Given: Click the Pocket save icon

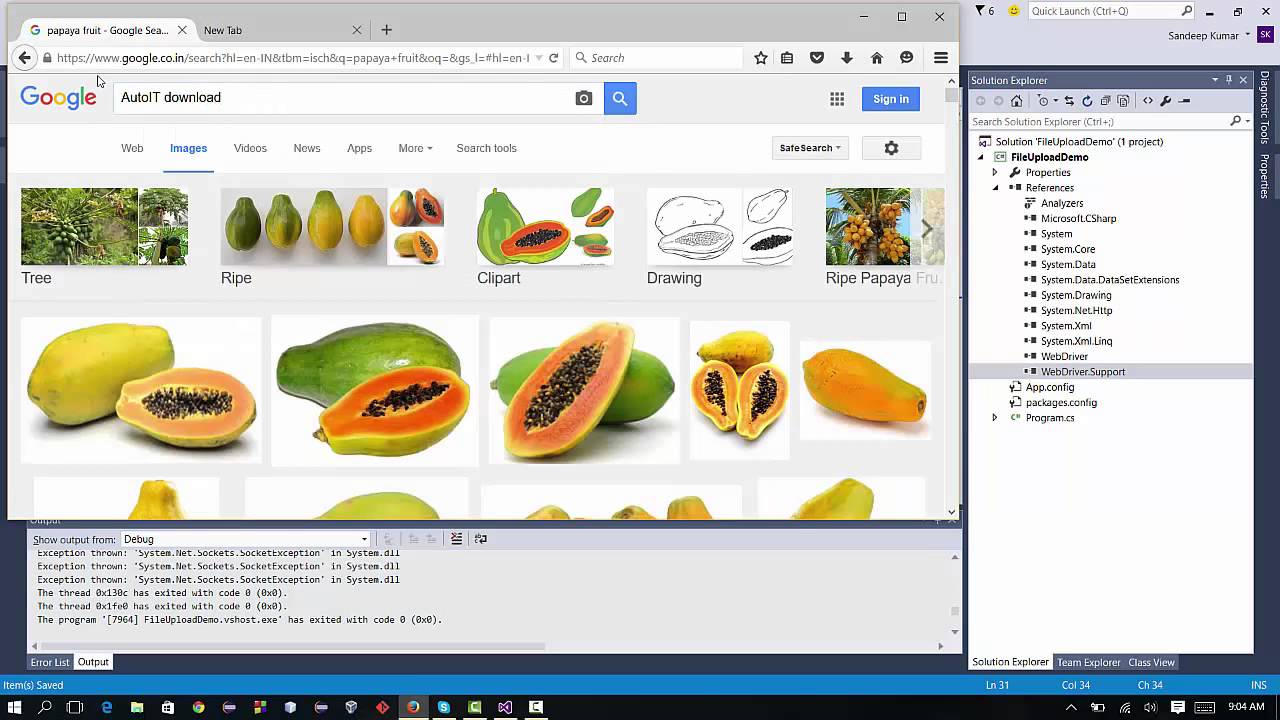Looking at the screenshot, I should (817, 58).
